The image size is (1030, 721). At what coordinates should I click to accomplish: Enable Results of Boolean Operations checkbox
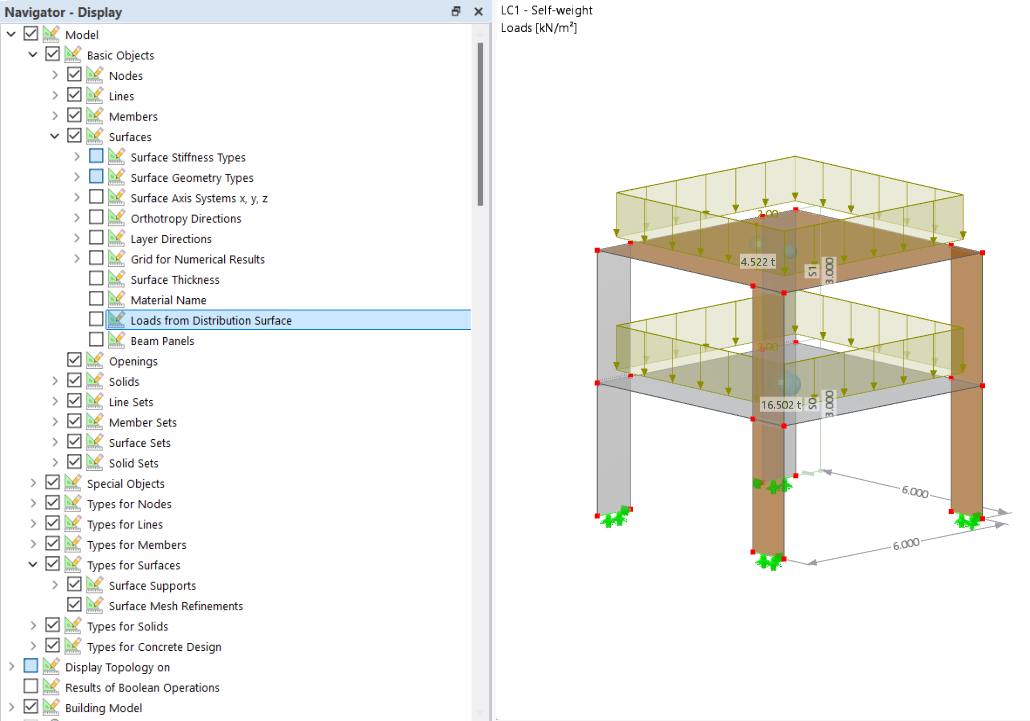click(x=31, y=686)
